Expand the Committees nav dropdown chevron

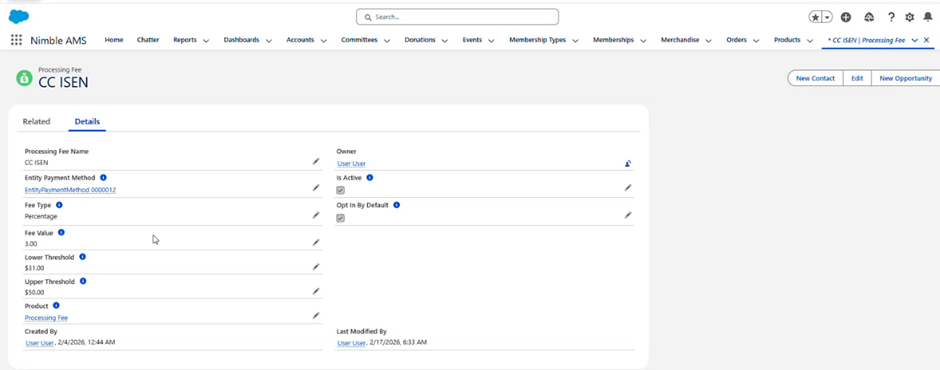[x=387, y=41]
